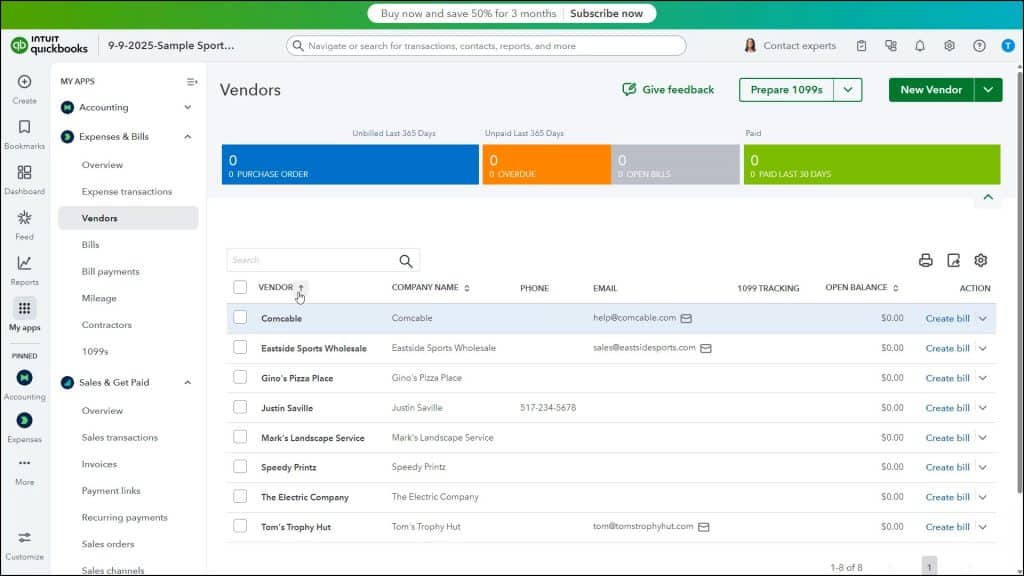Click the orange Overdue money bar
This screenshot has width=1024, height=576.
click(545, 161)
